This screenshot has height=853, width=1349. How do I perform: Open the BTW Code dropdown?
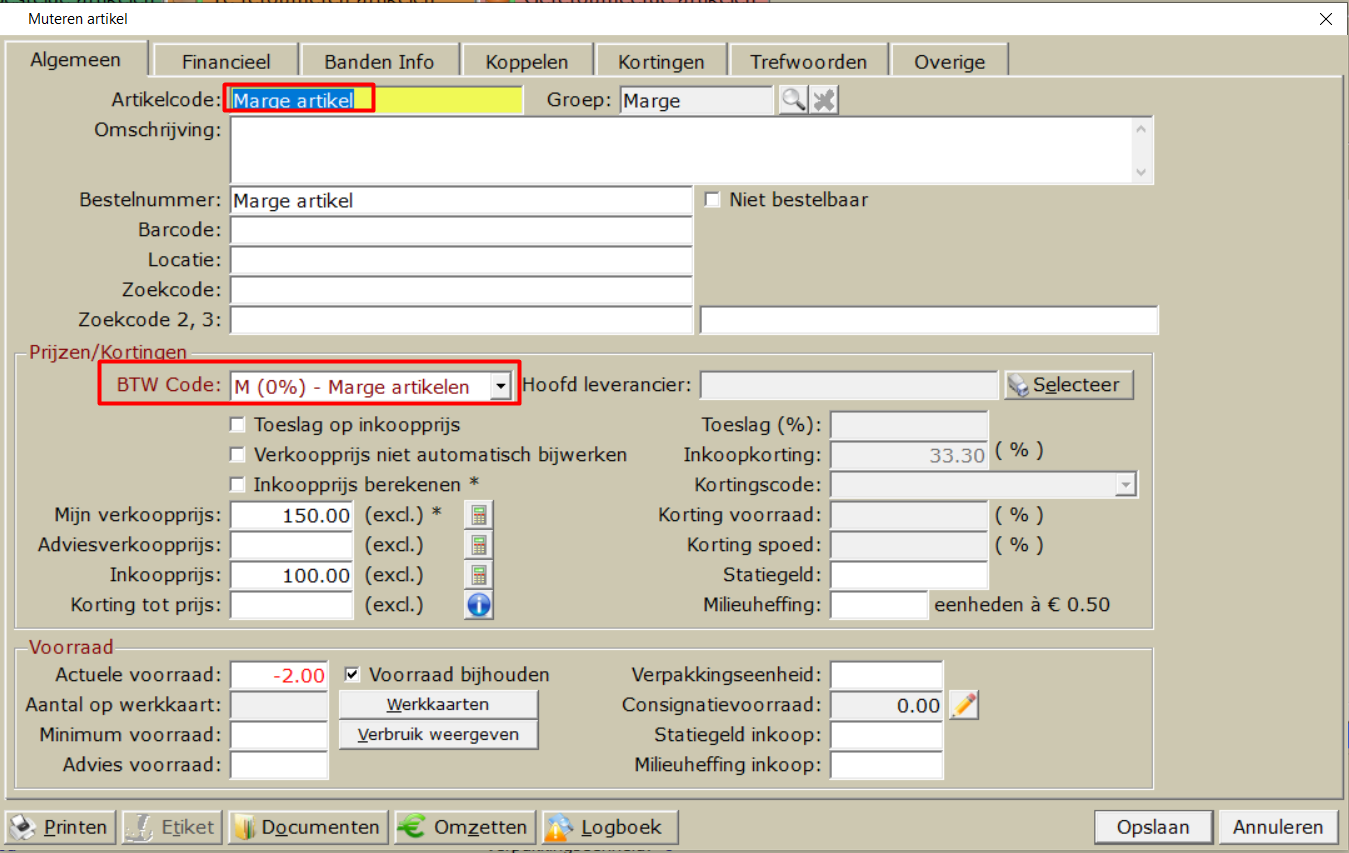click(501, 386)
